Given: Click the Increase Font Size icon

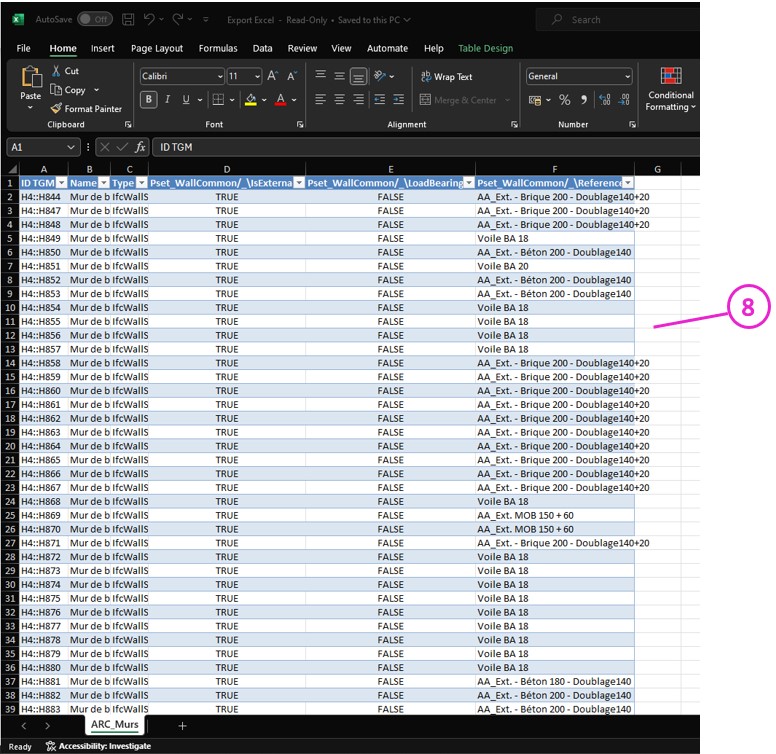Looking at the screenshot, I should 274,77.
